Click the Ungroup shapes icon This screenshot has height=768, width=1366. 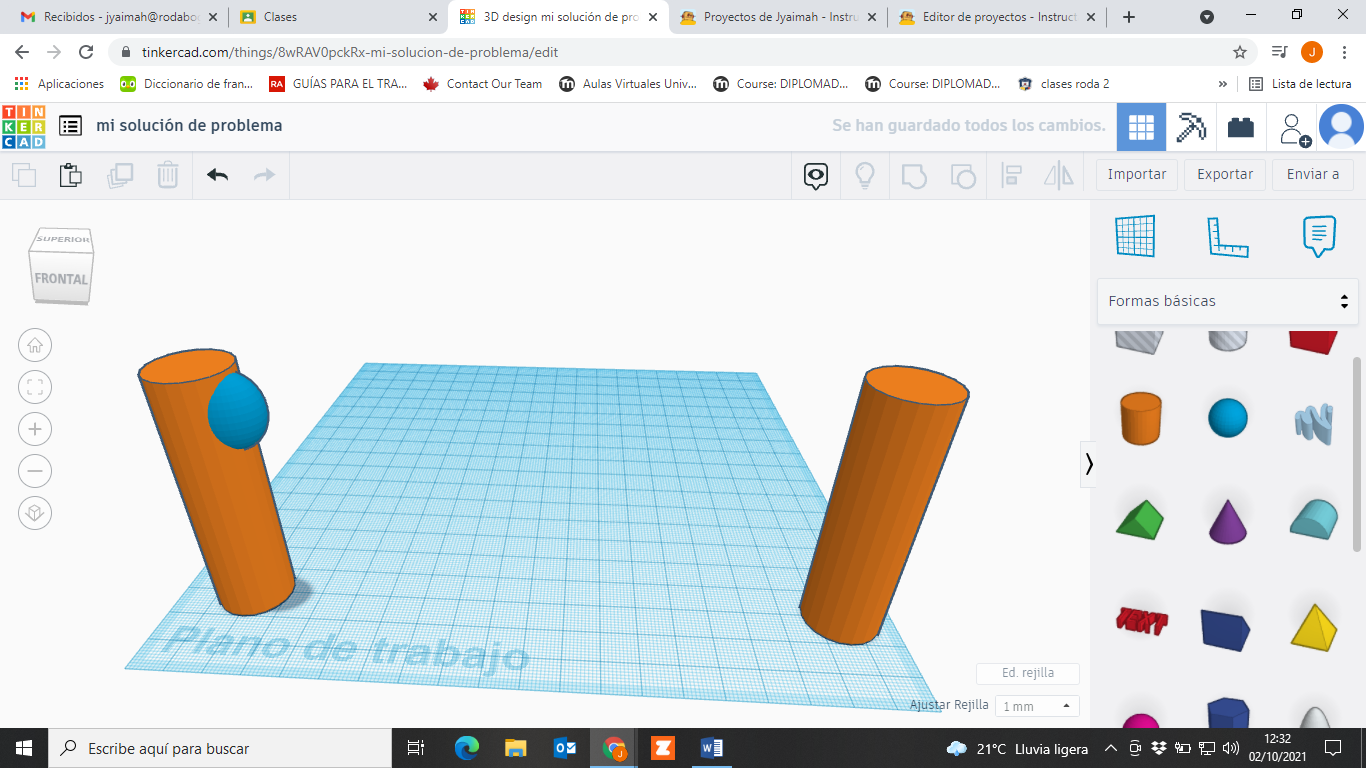click(962, 176)
